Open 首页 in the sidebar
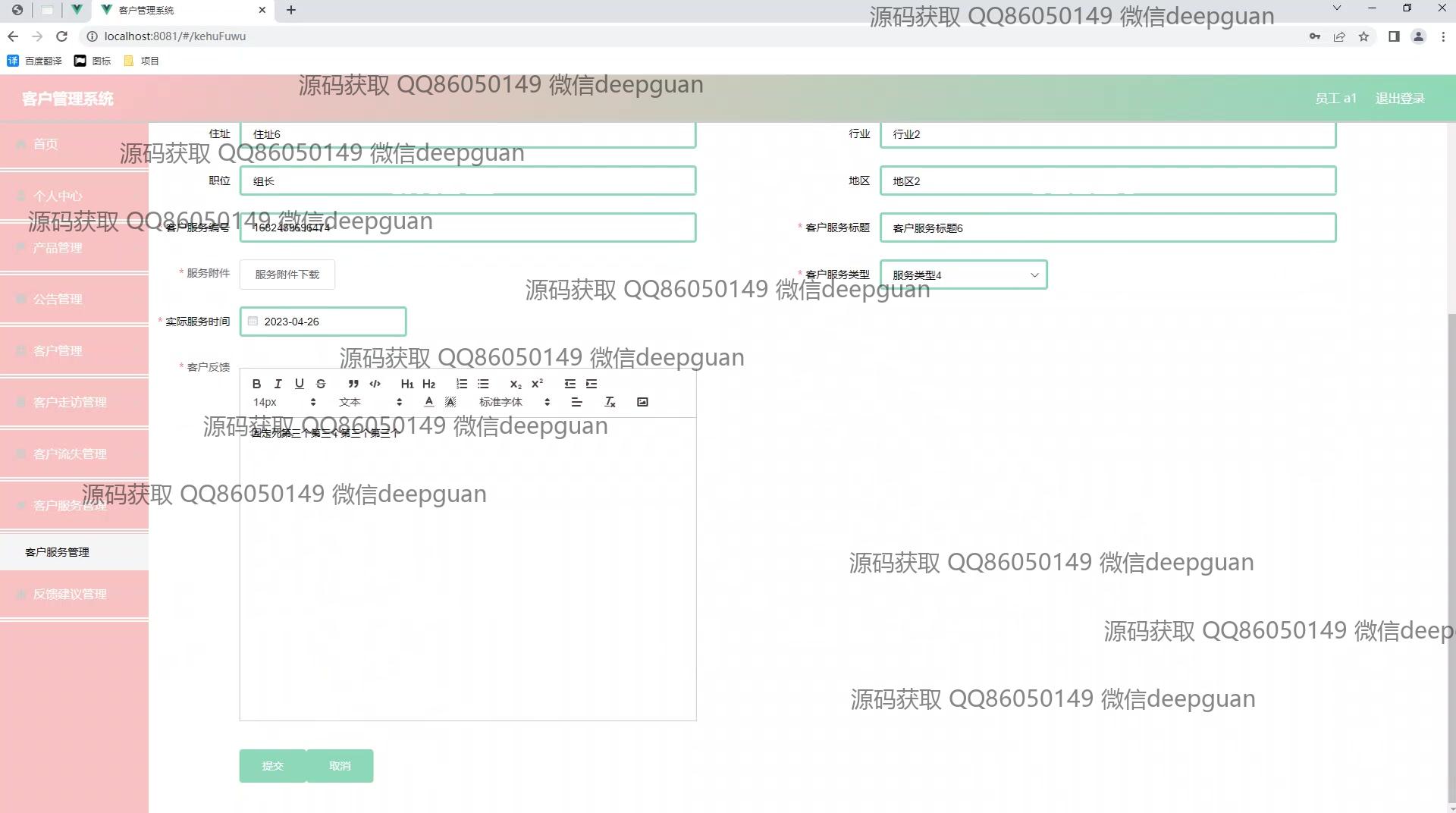The height and width of the screenshot is (813, 1456). click(74, 144)
